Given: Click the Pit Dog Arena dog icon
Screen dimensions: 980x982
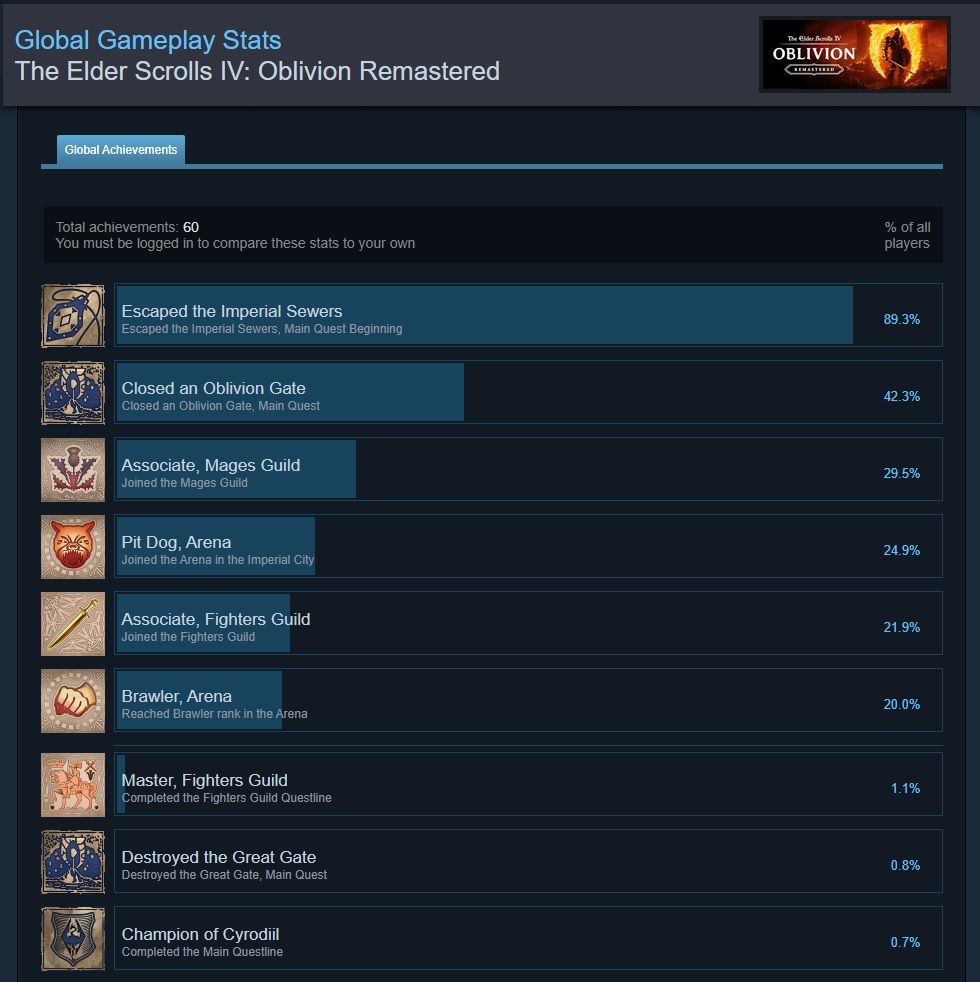Looking at the screenshot, I should (73, 547).
